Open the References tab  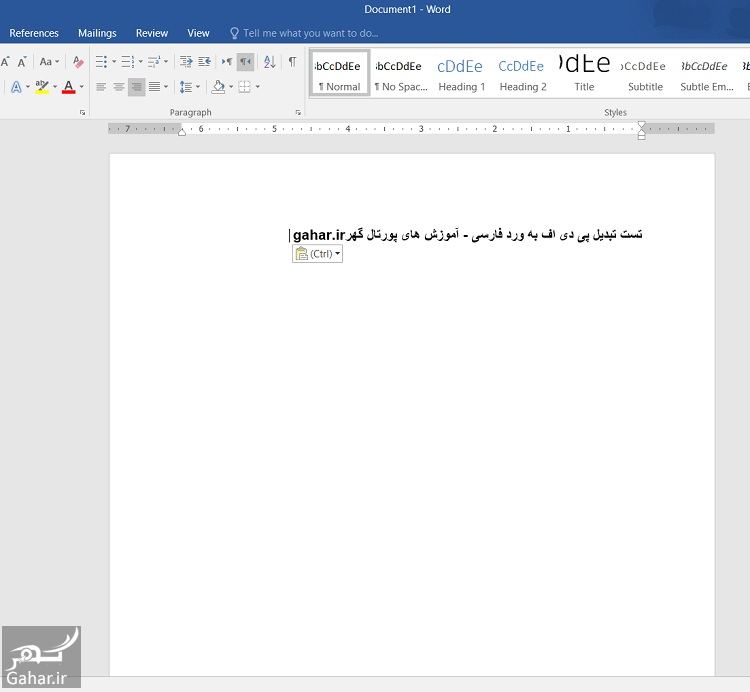pos(34,33)
